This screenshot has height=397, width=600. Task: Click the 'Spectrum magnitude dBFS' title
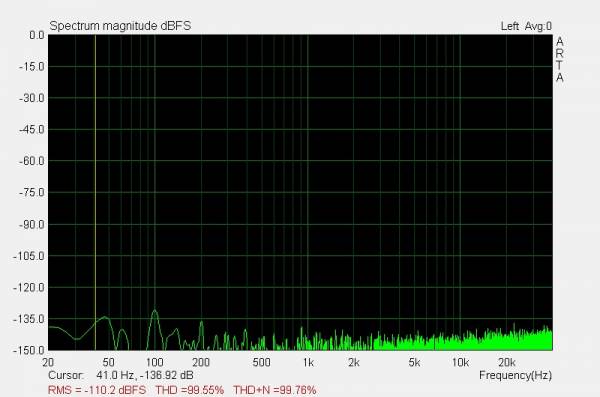coord(120,26)
